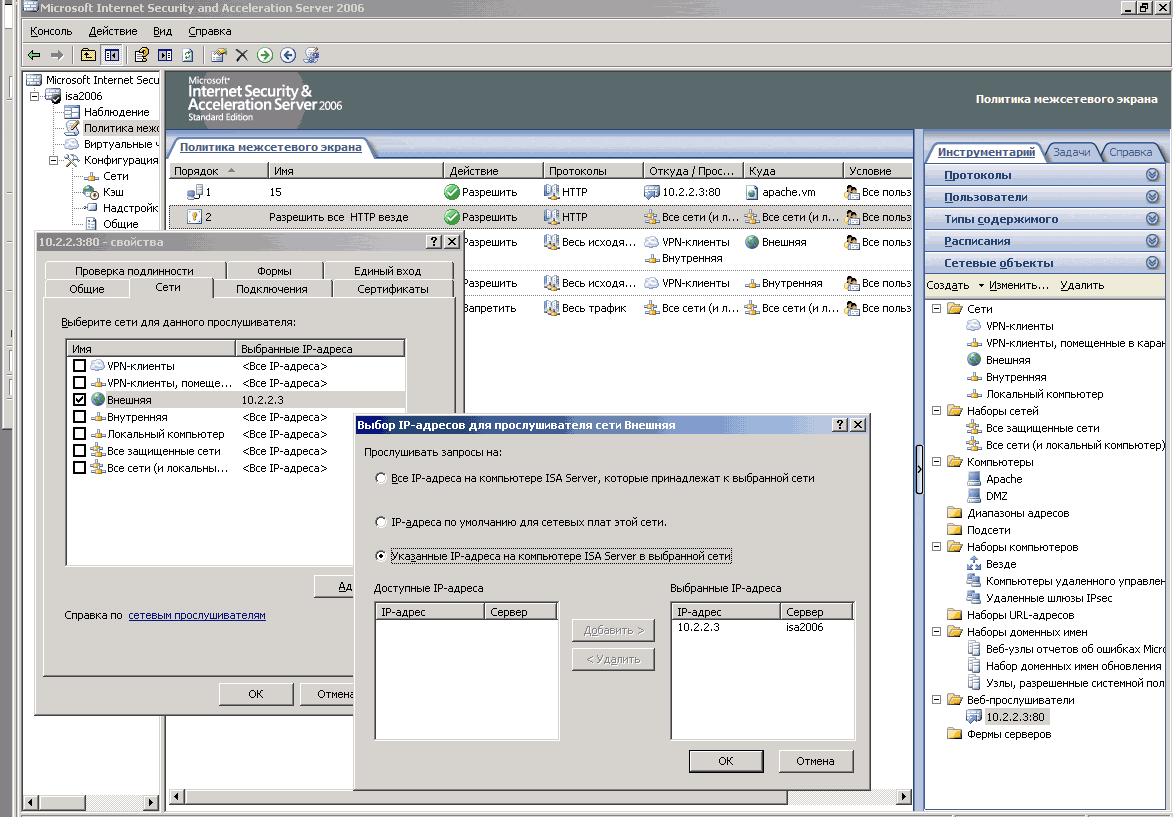Image resolution: width=1173 pixels, height=817 pixels.
Task: Select Везде computer set in toolbox
Action: coord(1000,564)
